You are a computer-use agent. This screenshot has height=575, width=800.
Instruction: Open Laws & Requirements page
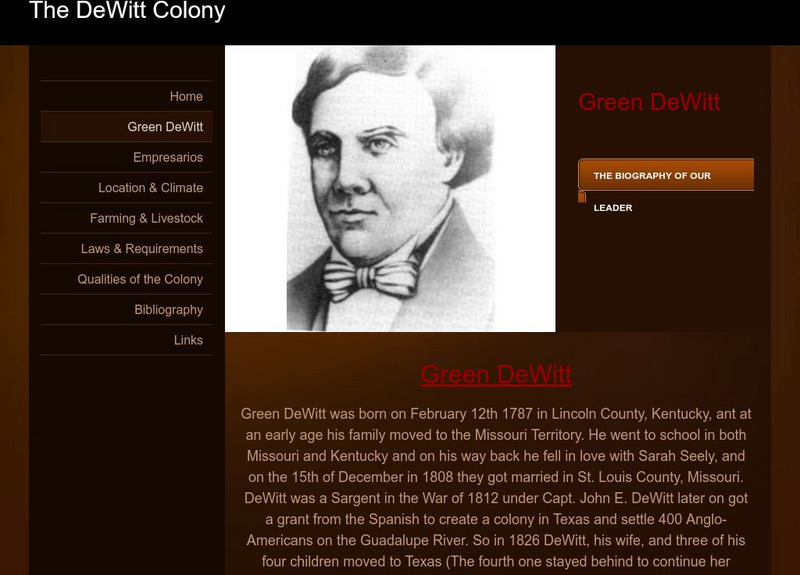click(x=127, y=248)
